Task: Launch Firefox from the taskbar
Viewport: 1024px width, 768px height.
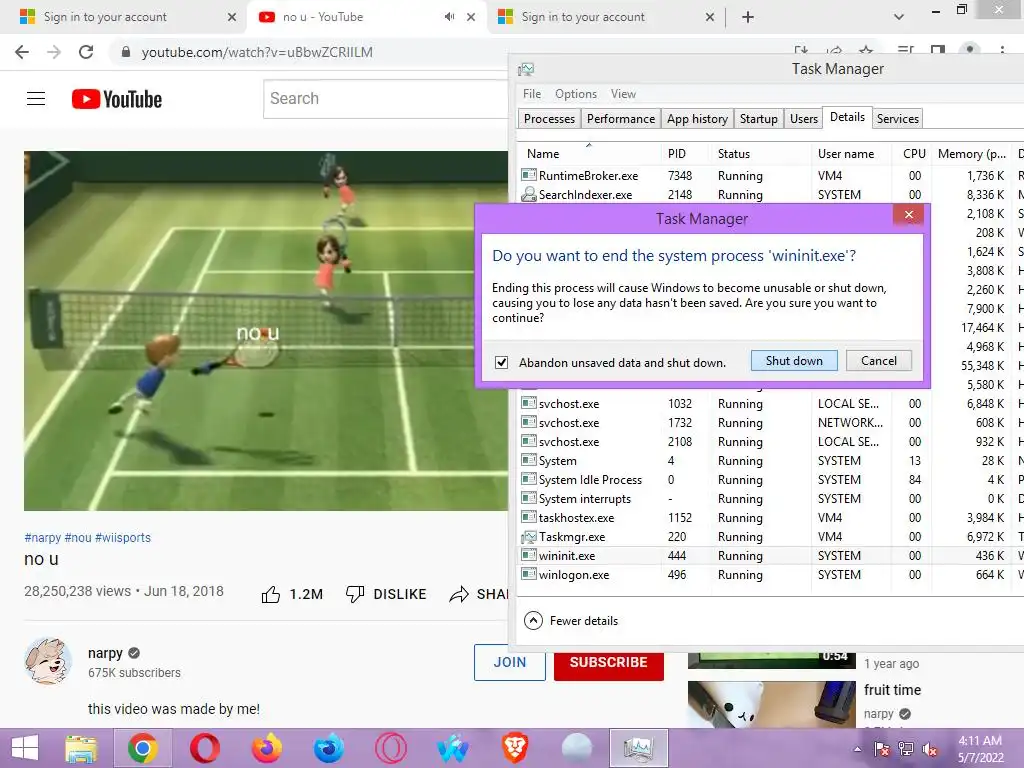Action: pos(266,748)
